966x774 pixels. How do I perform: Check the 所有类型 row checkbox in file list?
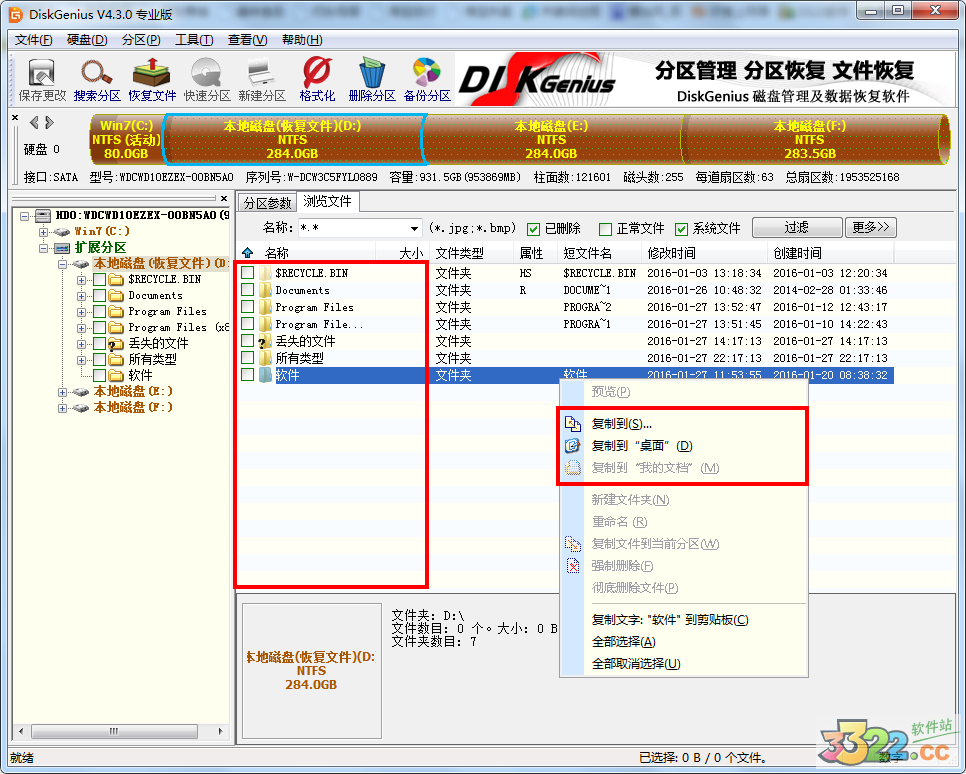pos(248,357)
